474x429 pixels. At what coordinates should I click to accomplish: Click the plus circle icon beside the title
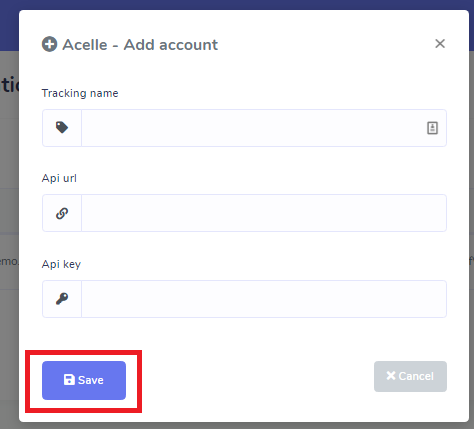[49, 44]
